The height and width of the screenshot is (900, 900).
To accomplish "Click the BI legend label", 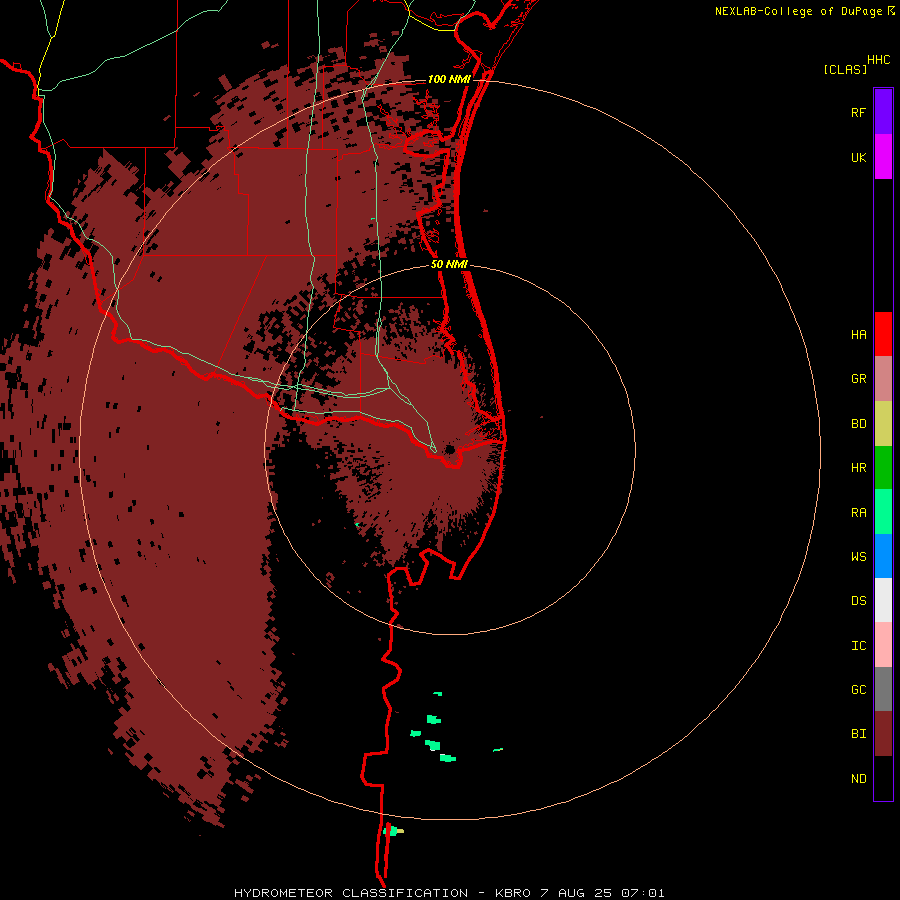I will tap(859, 734).
